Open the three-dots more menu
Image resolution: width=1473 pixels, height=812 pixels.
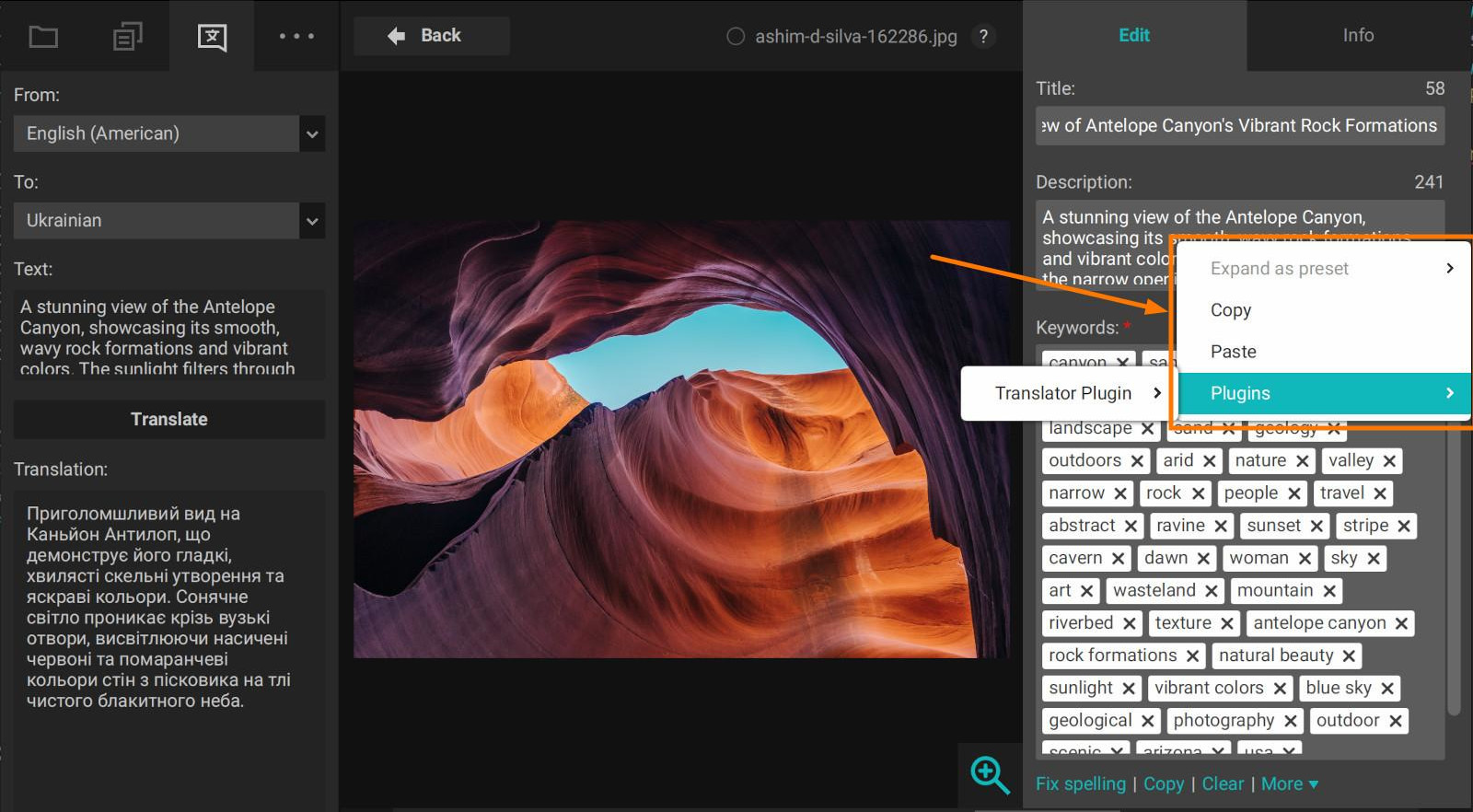pyautogui.click(x=296, y=36)
